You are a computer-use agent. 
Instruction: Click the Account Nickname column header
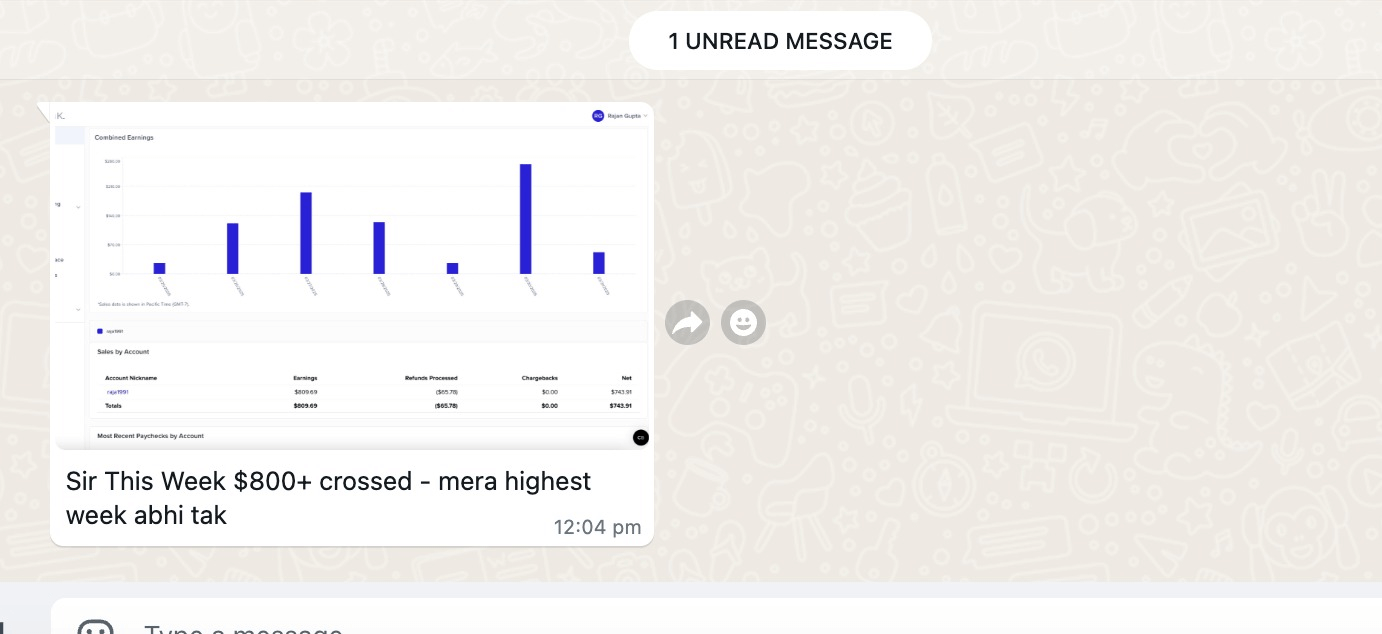tap(131, 378)
